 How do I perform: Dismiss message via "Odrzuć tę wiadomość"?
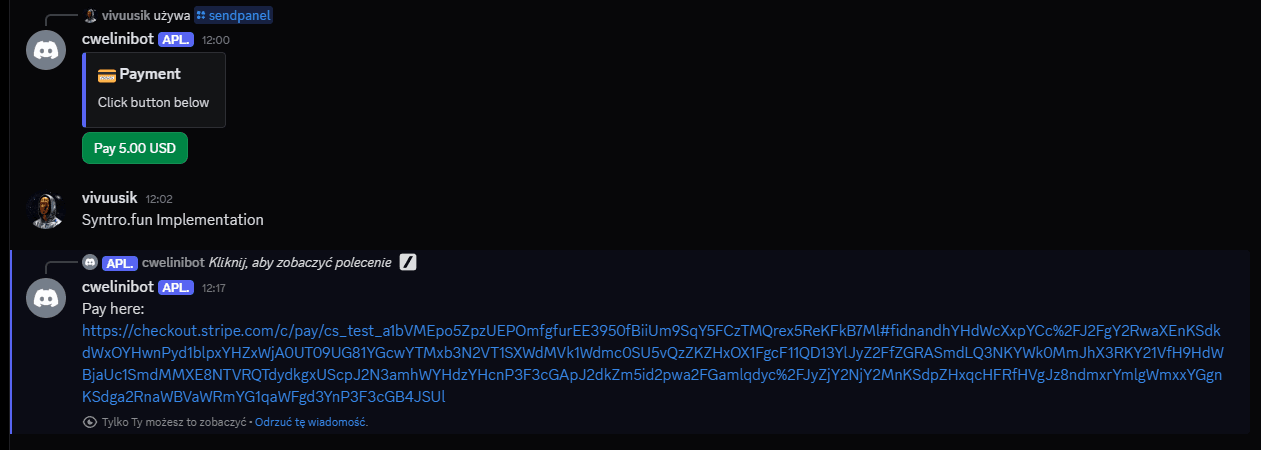click(311, 423)
